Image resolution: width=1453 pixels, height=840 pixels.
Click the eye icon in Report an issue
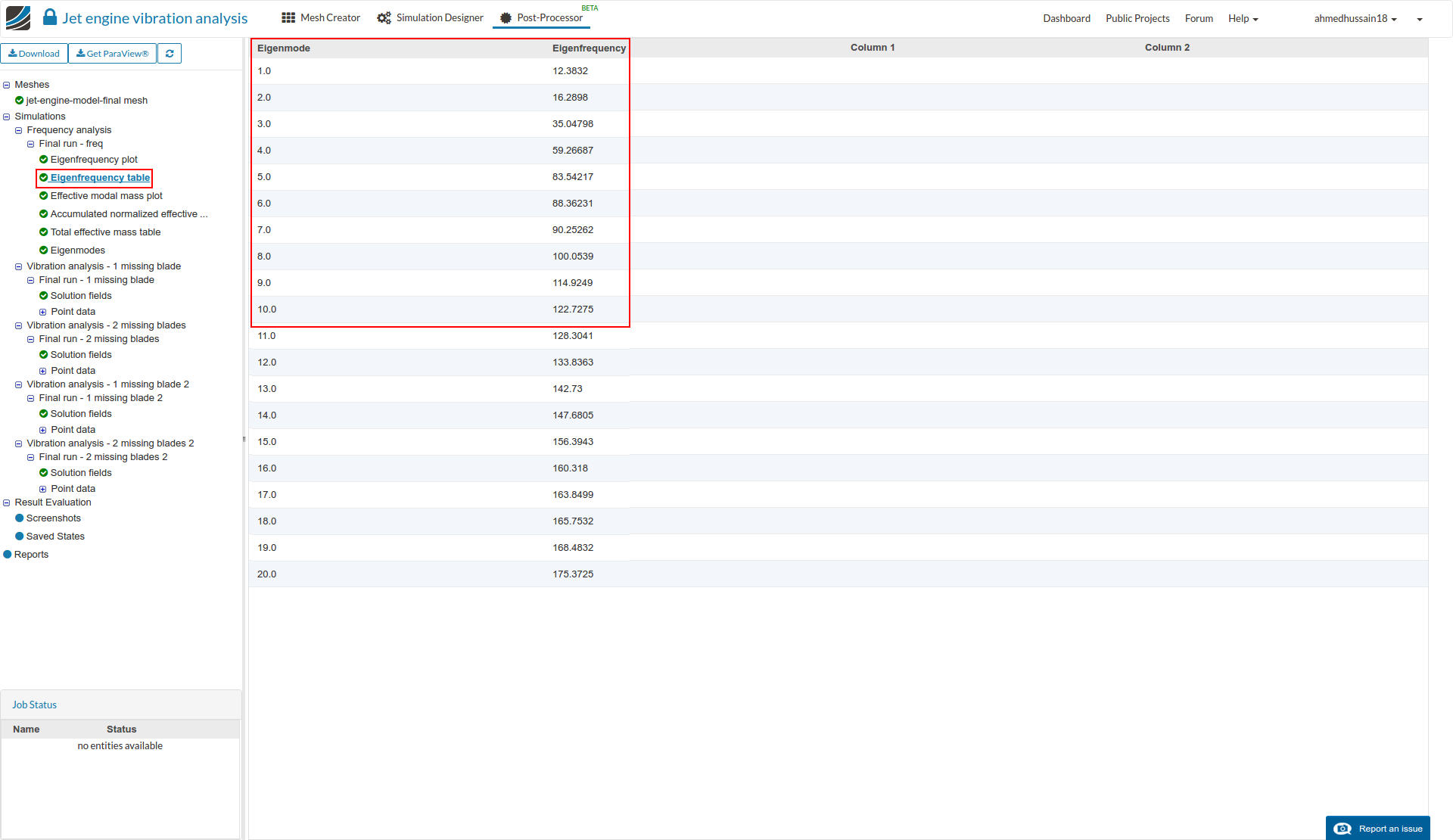point(1343,829)
